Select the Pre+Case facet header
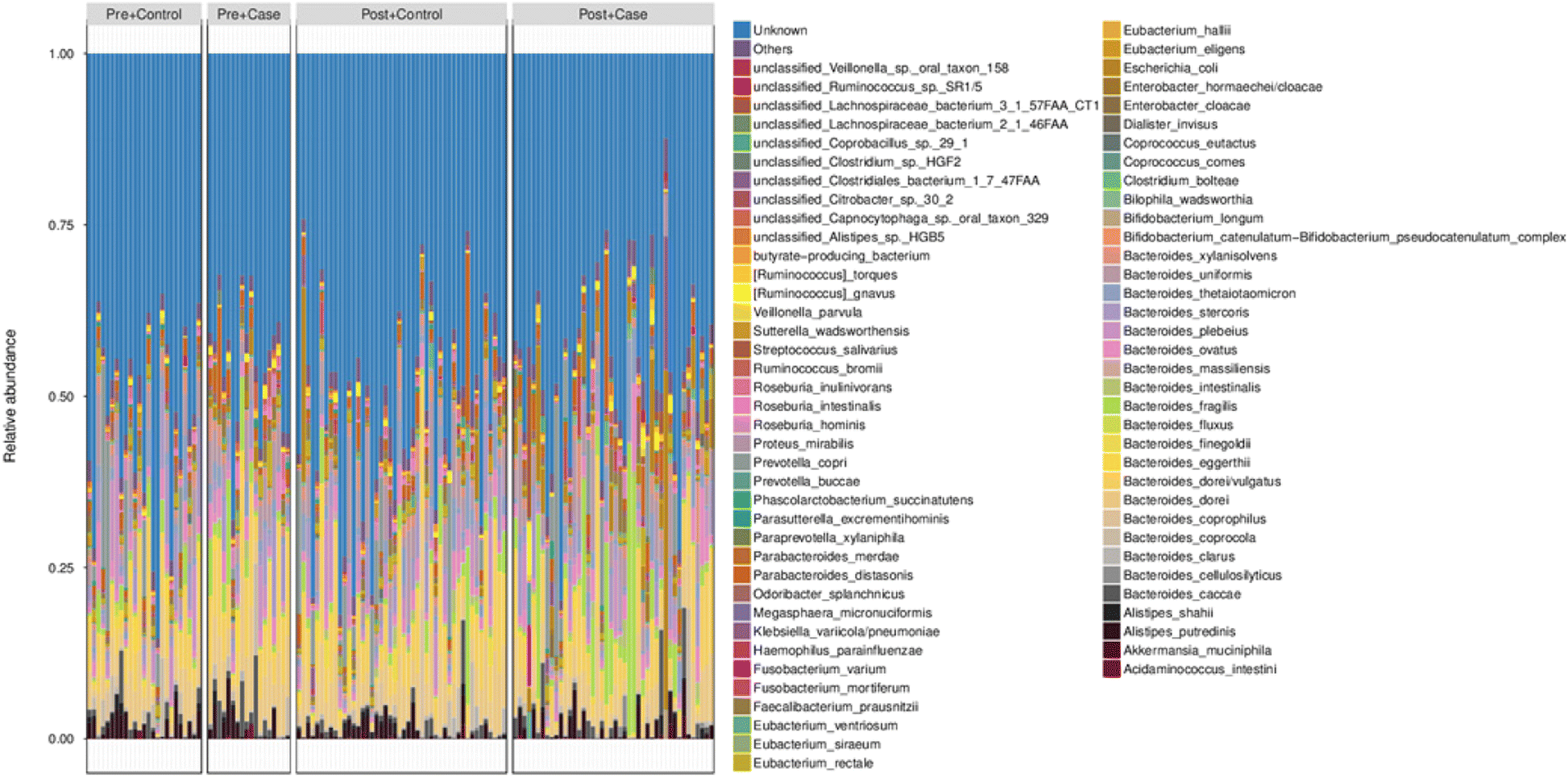Image resolution: width=1568 pixels, height=778 pixels. tap(249, 14)
